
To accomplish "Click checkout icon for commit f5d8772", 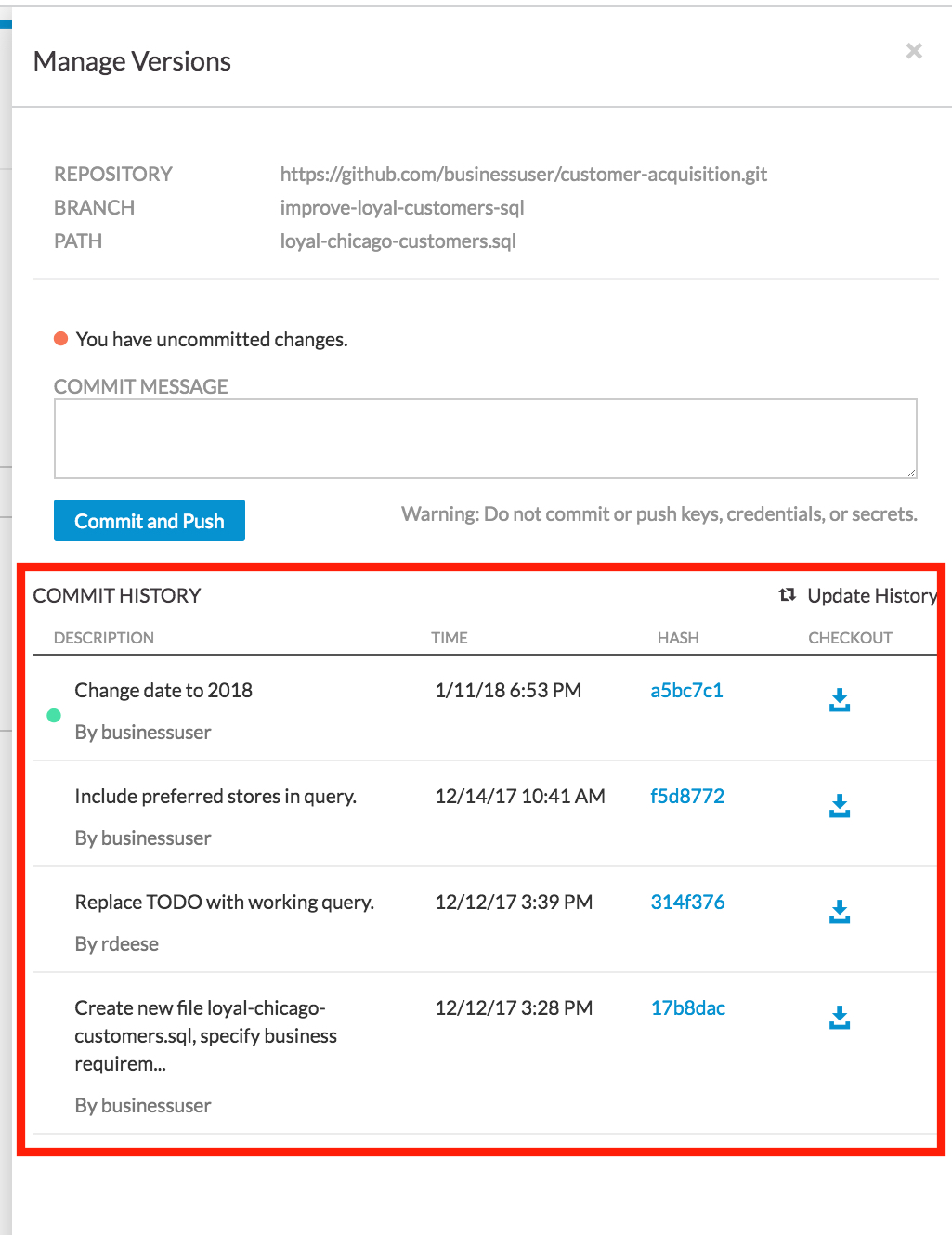I will tap(840, 806).
